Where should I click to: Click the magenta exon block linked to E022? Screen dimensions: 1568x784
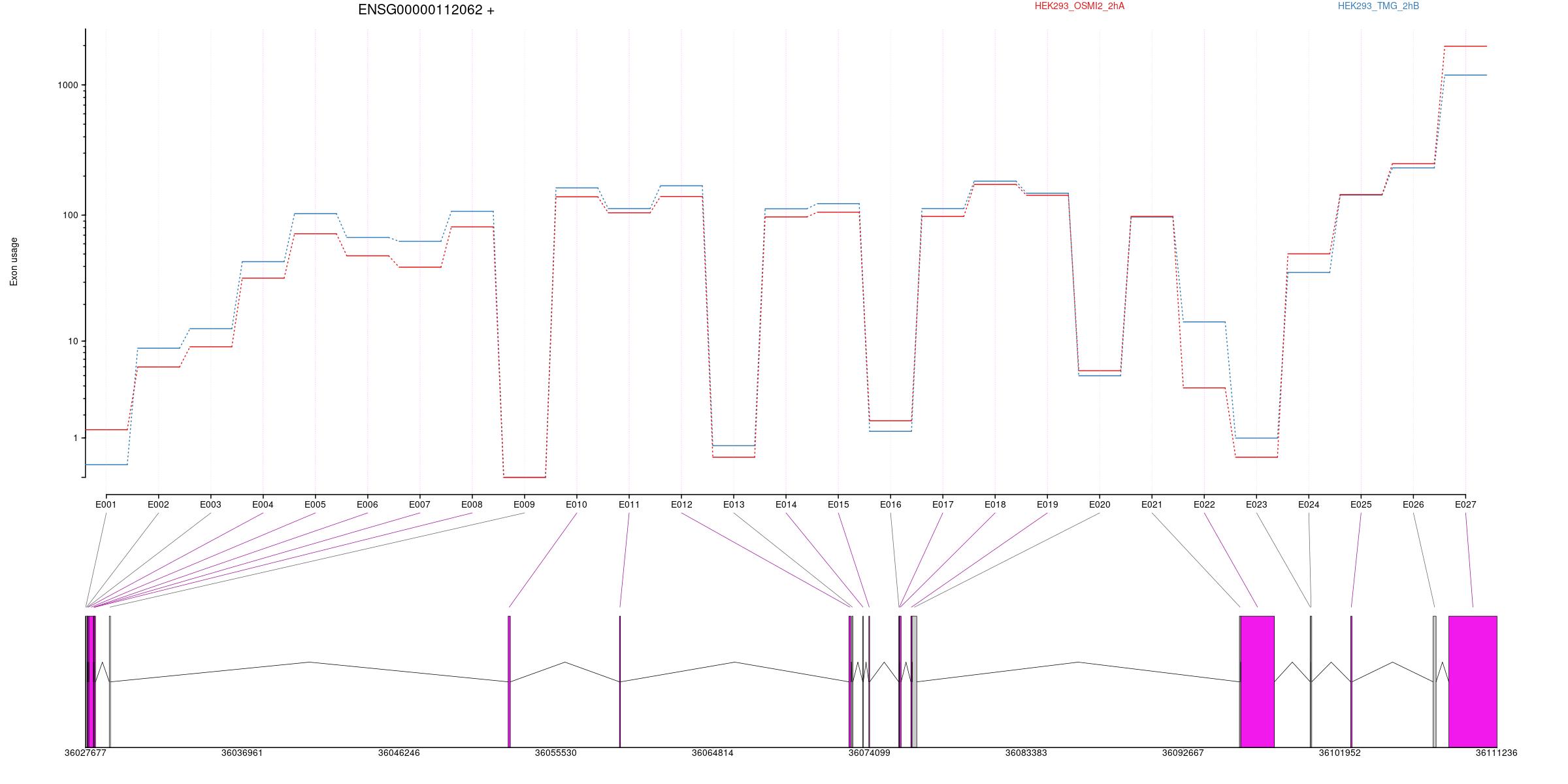1258,681
